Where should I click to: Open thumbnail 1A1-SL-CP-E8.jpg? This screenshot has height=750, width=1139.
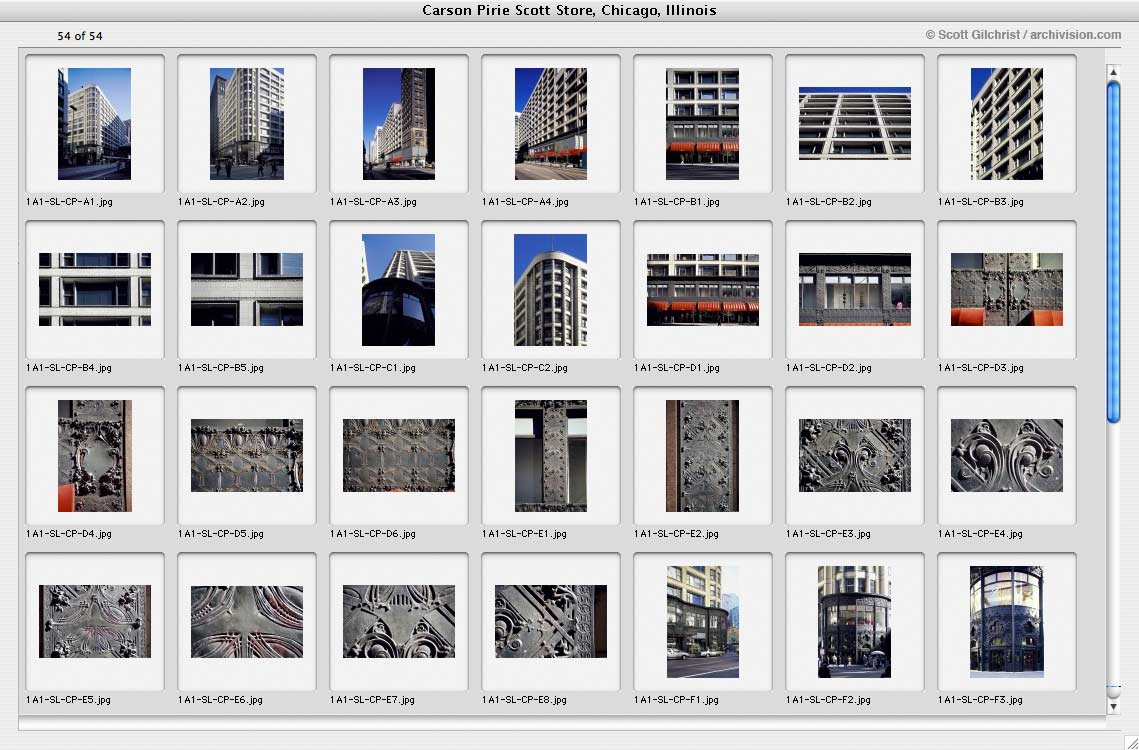click(x=551, y=621)
